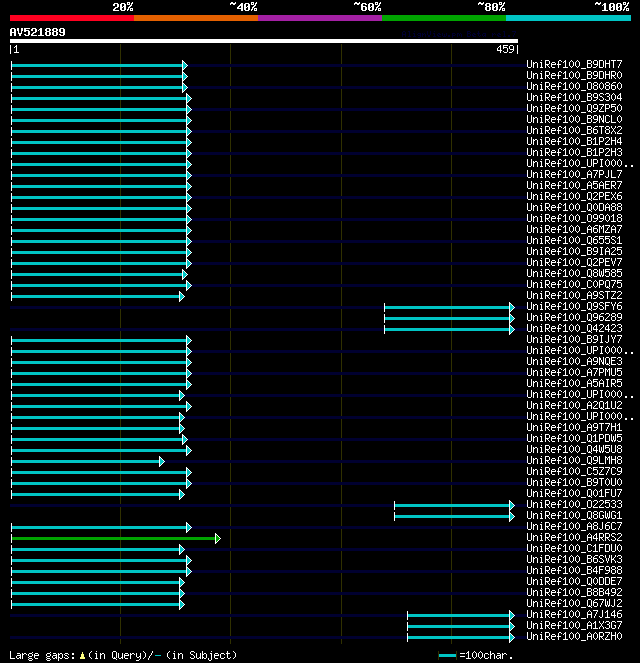
Task: Click alignment bar of hit A7J146
Action: 461,615
